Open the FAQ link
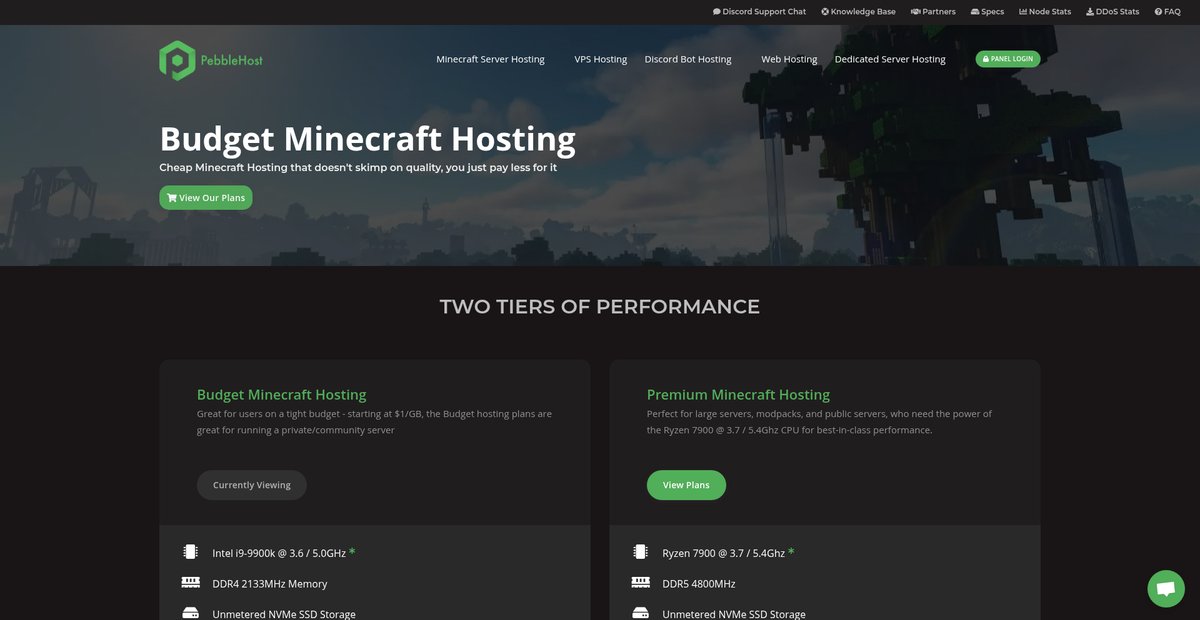Screen dimensions: 1200x620 click(1167, 12)
